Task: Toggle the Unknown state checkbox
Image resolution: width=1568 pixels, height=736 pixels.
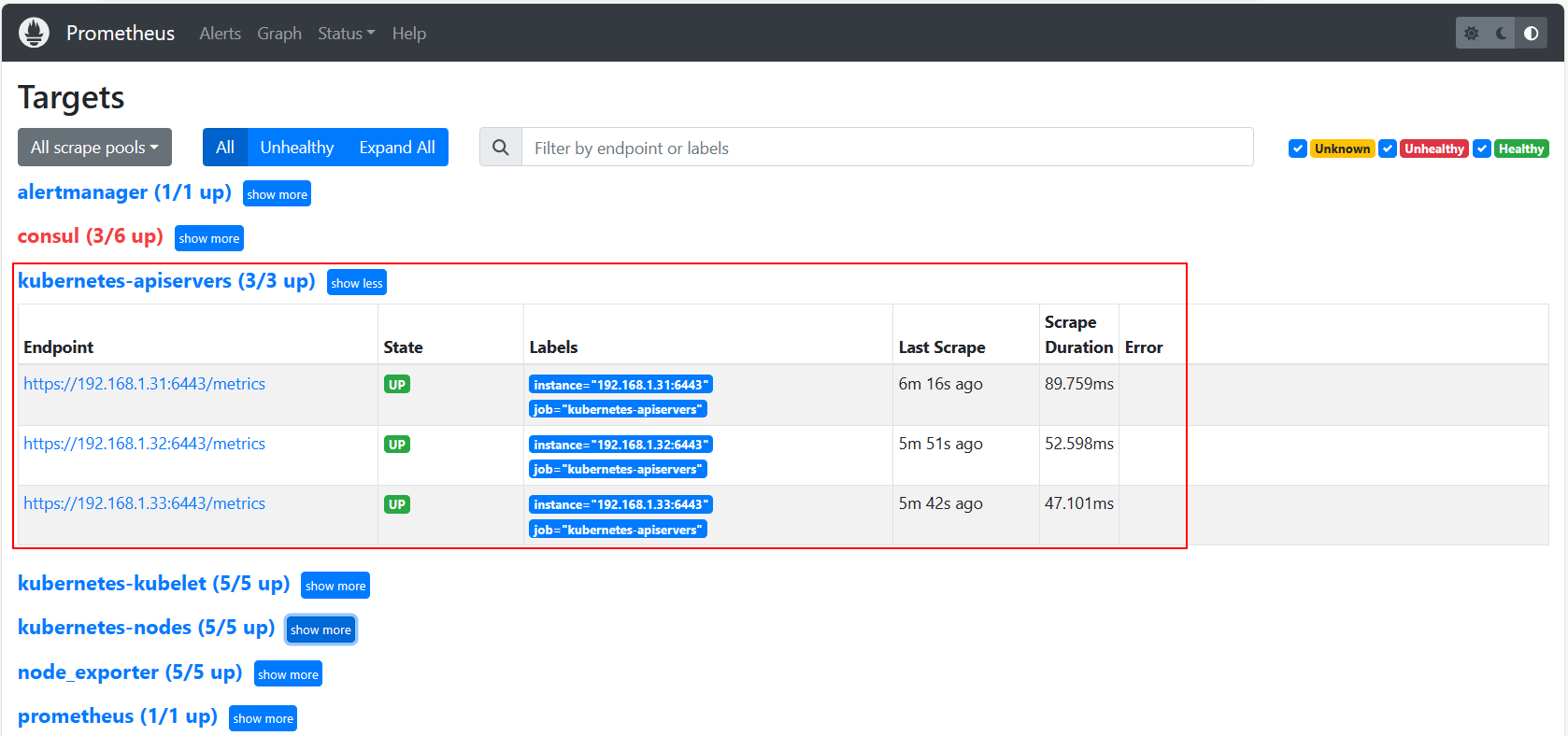Action: (x=1298, y=149)
